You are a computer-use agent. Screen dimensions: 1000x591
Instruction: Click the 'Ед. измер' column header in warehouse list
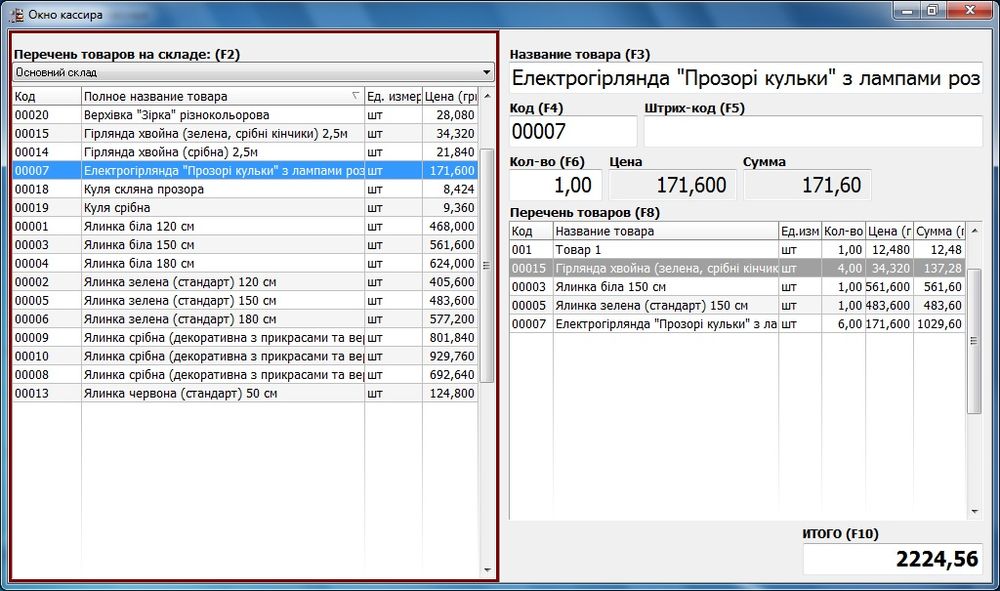pos(393,96)
